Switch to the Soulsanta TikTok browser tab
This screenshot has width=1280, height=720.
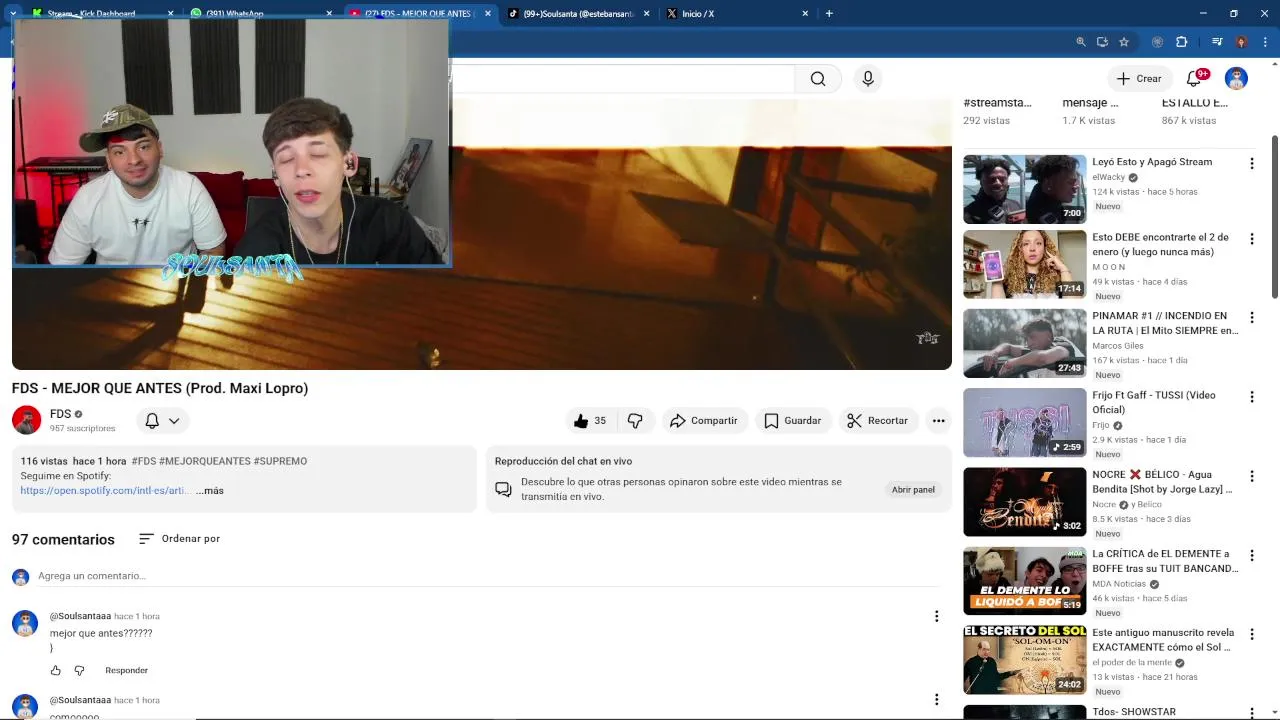(x=578, y=14)
